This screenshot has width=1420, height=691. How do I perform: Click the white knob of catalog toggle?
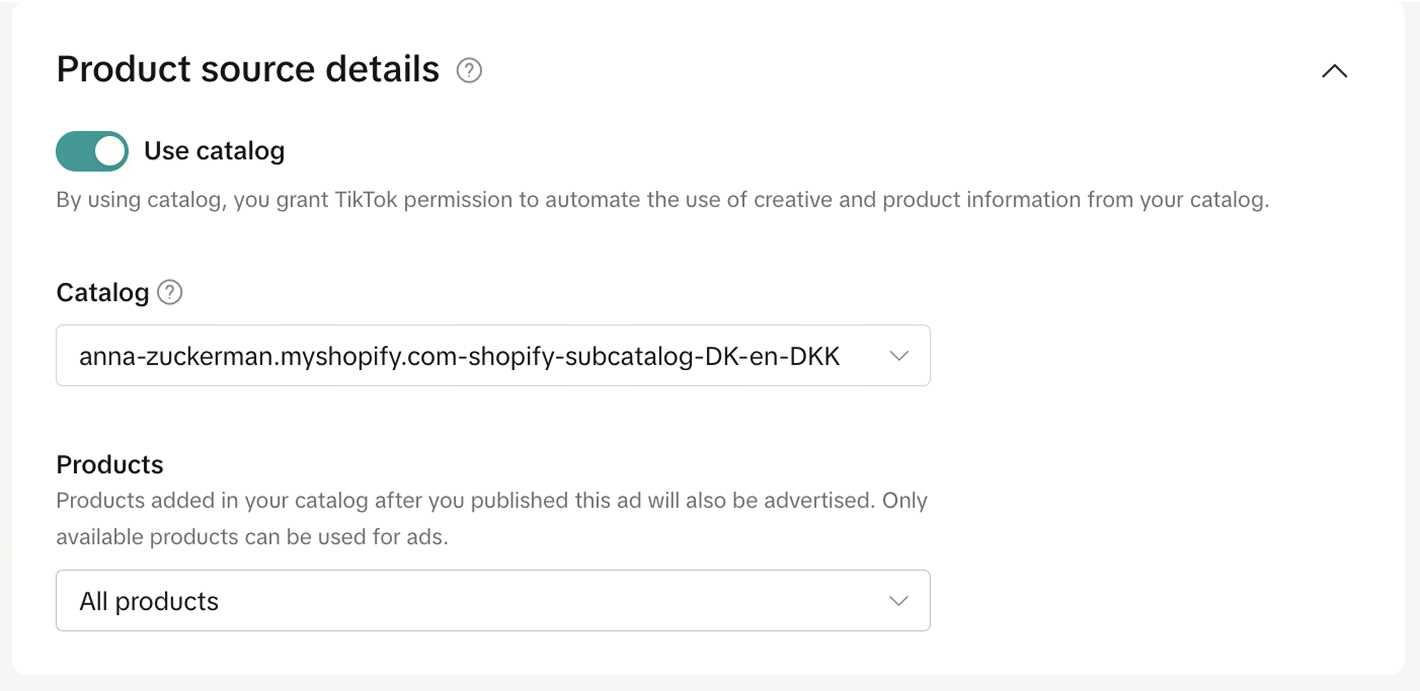109,151
